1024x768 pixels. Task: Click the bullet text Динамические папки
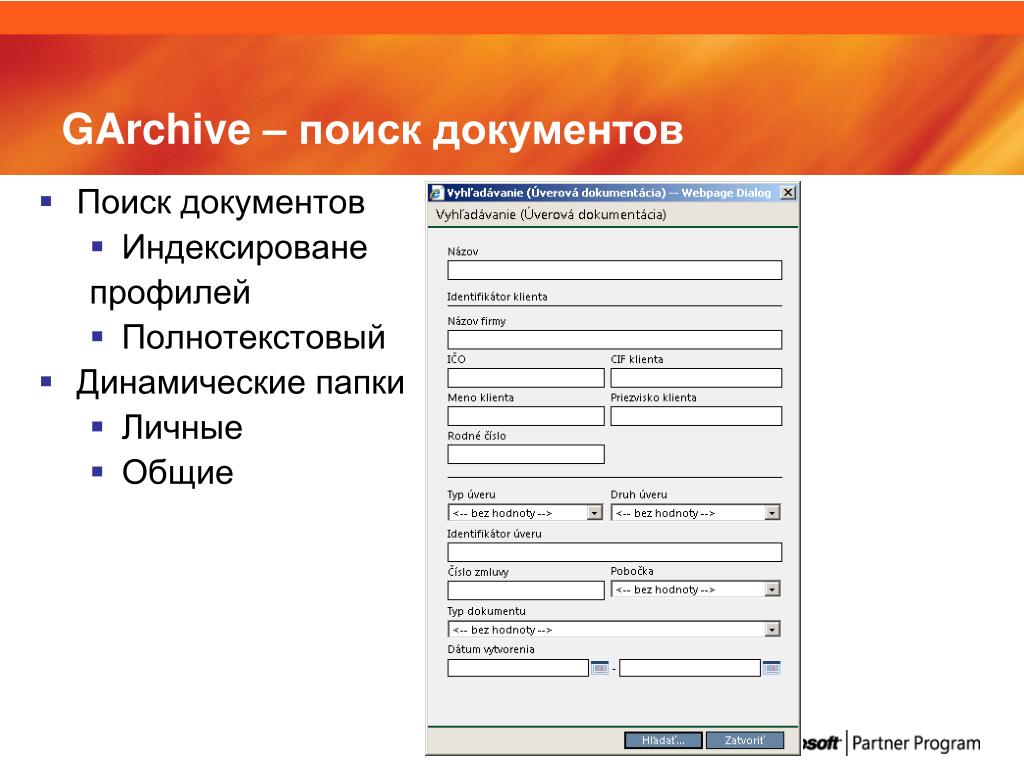(240, 382)
